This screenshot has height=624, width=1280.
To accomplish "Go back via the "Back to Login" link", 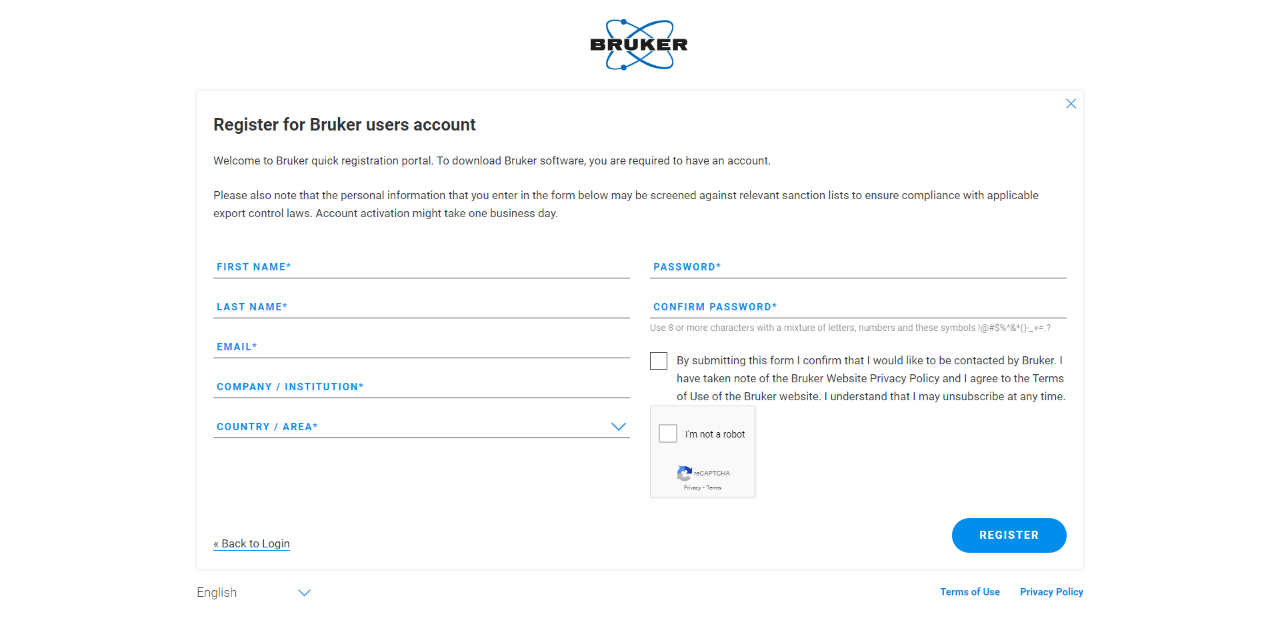I will (x=251, y=544).
